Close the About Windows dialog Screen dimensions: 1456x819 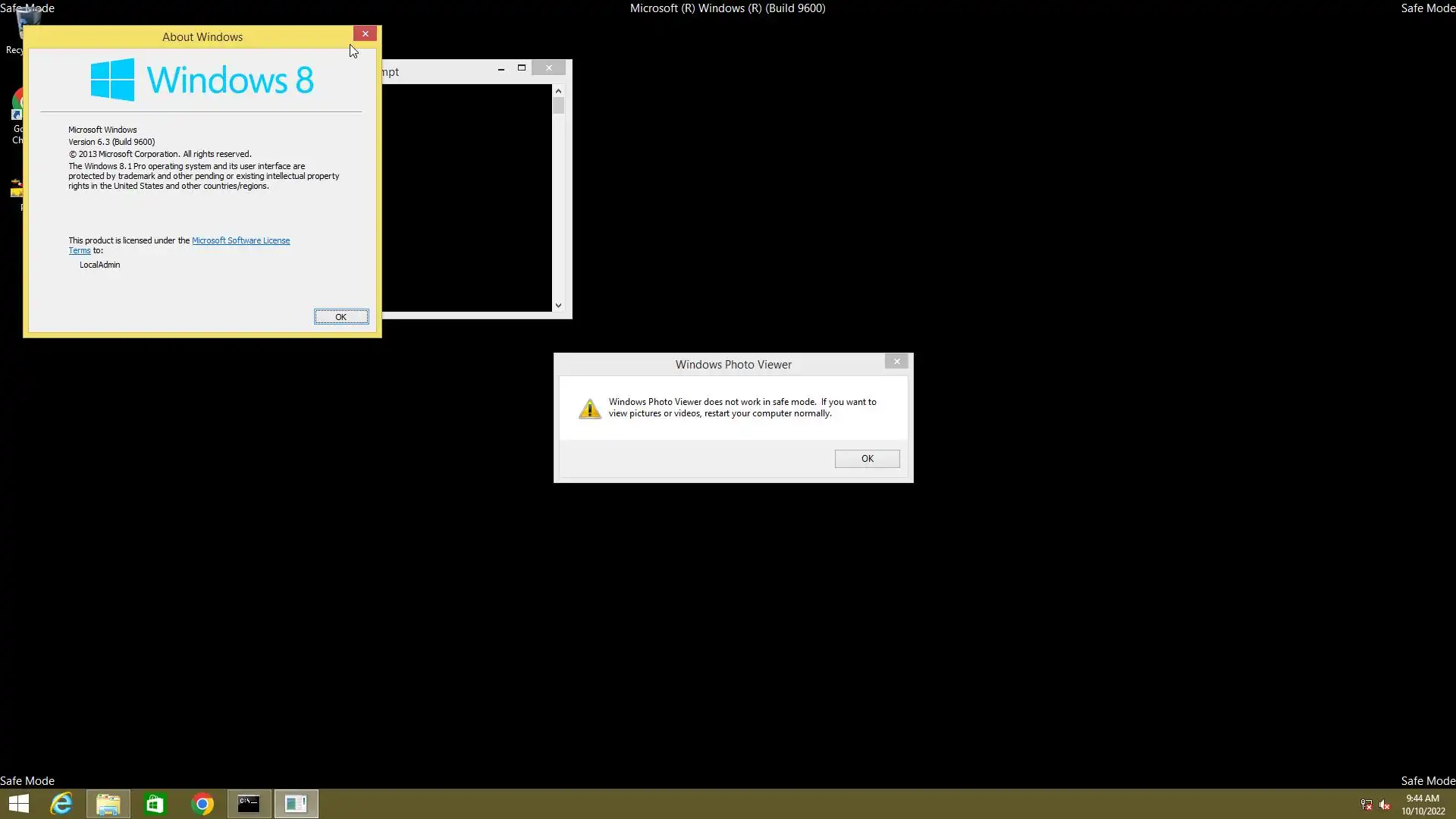click(x=365, y=34)
